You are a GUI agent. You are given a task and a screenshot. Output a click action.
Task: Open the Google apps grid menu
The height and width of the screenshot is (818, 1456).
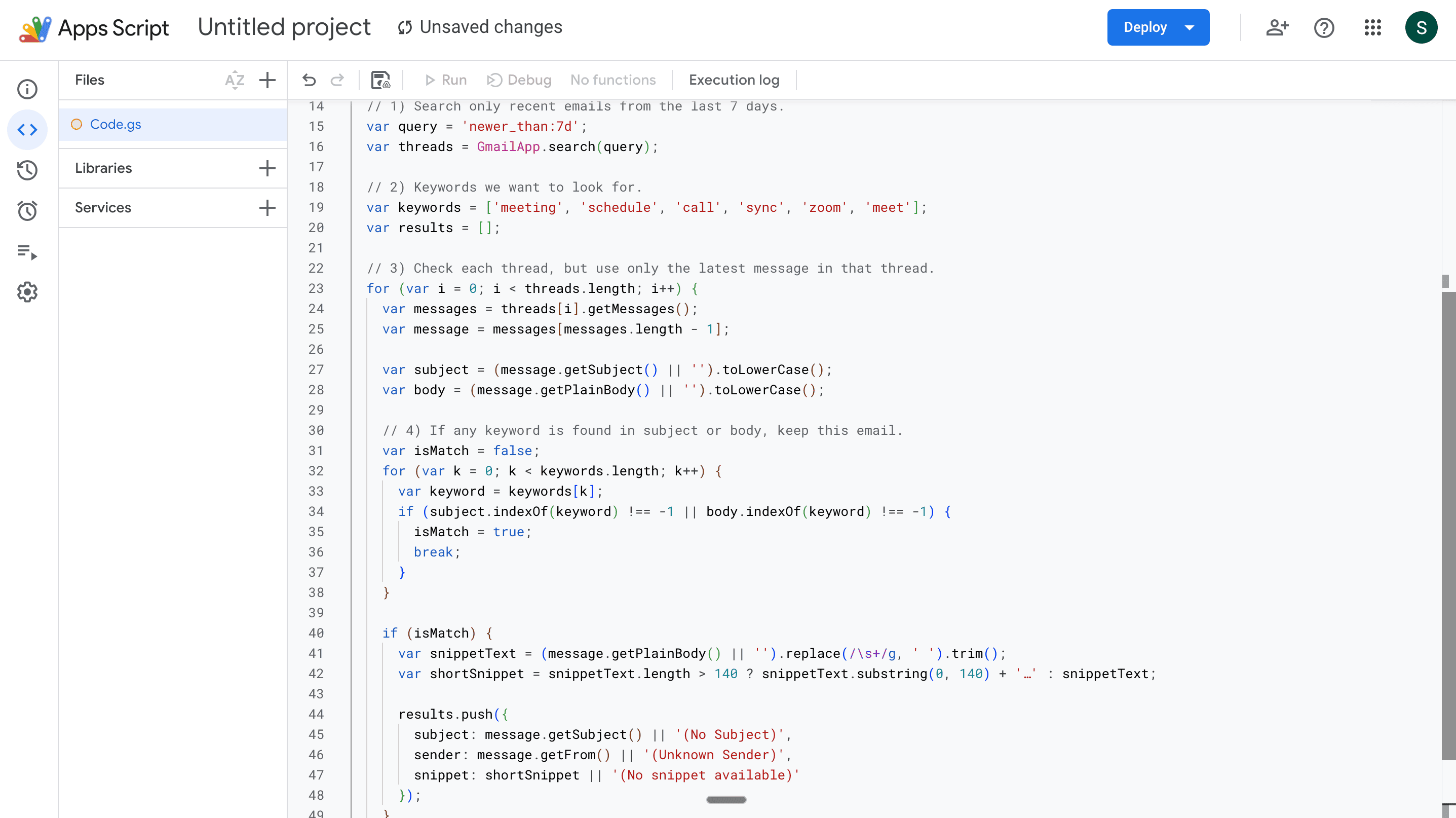tap(1373, 27)
